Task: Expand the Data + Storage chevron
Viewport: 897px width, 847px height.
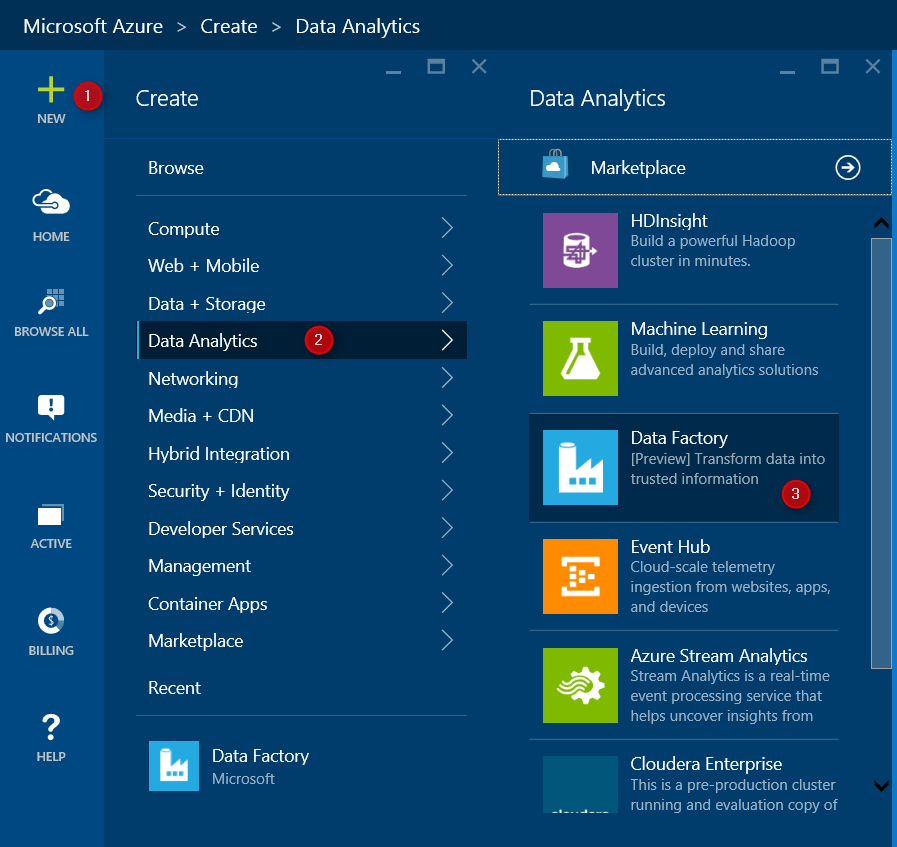Action: click(447, 303)
